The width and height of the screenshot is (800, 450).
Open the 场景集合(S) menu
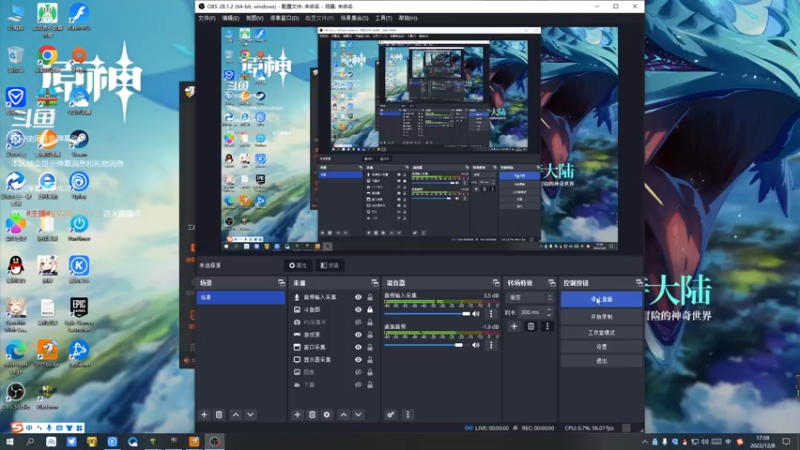coord(354,18)
